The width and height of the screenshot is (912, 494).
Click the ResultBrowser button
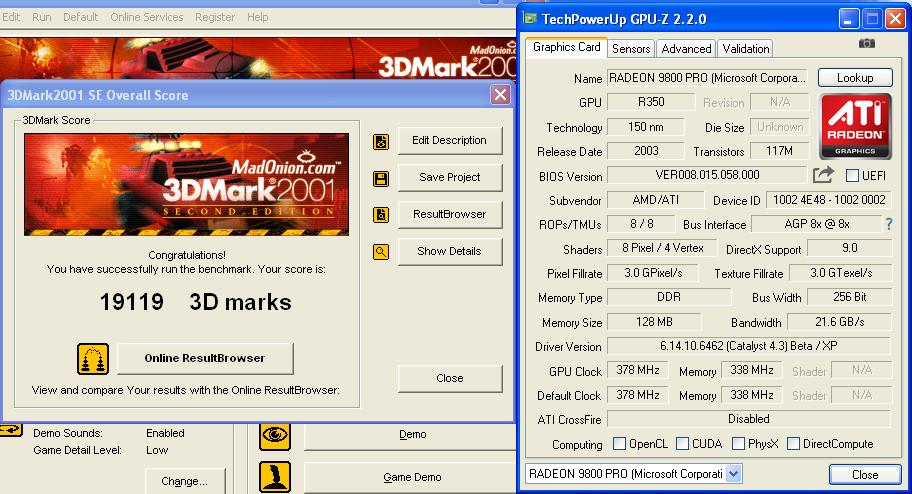pos(450,214)
